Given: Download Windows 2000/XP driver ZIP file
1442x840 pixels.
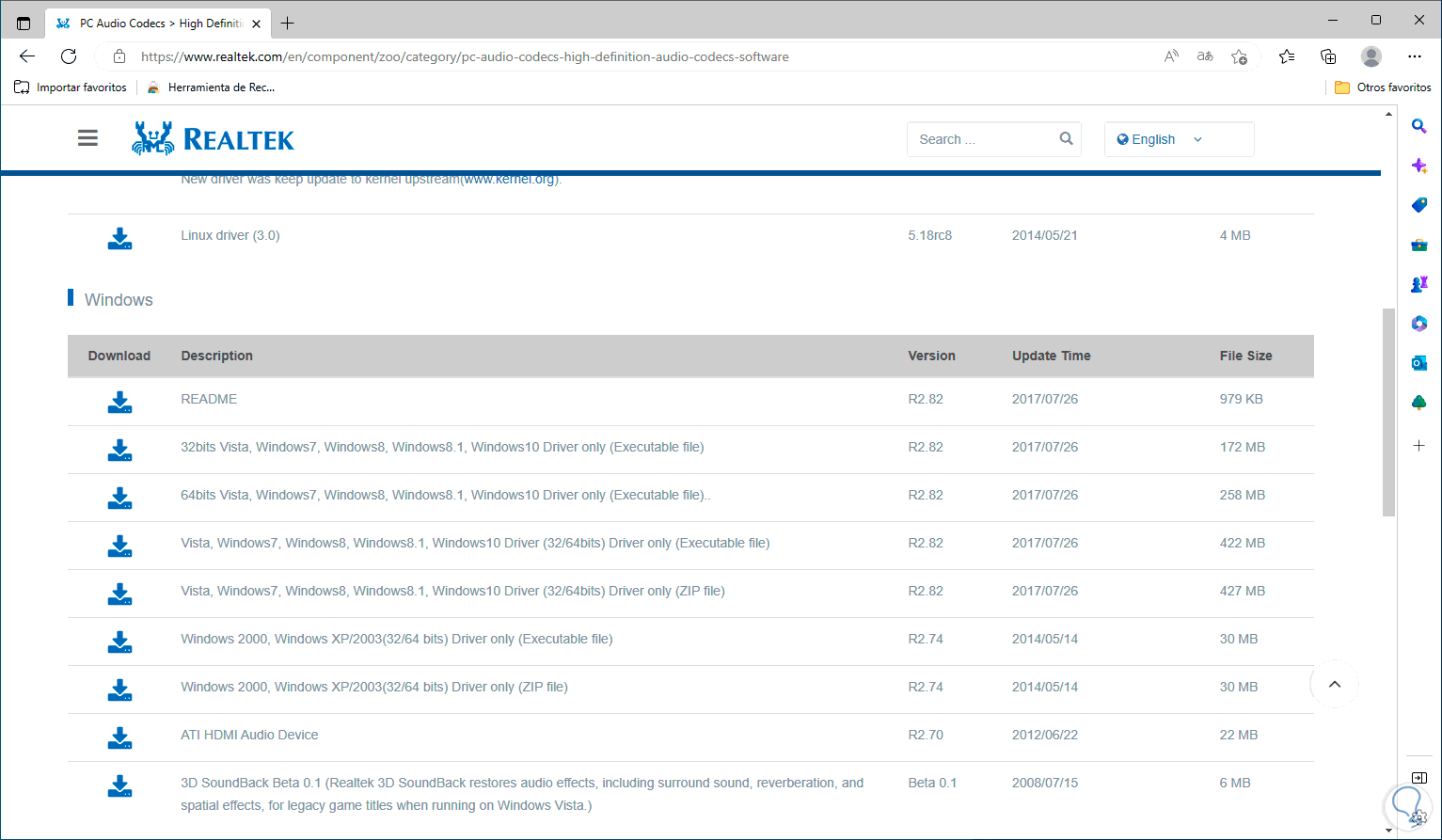Looking at the screenshot, I should tap(119, 690).
